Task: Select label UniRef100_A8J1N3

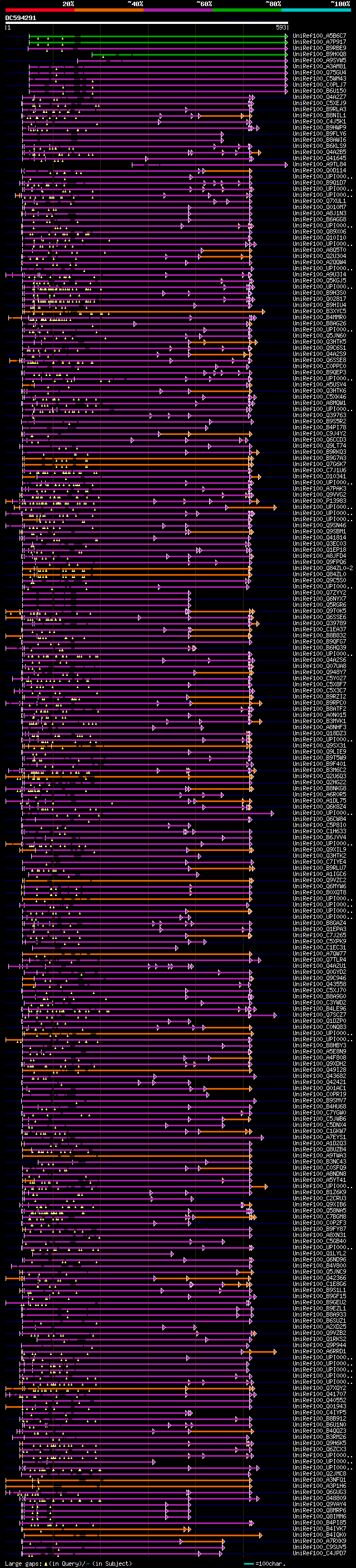Action: coord(319,213)
